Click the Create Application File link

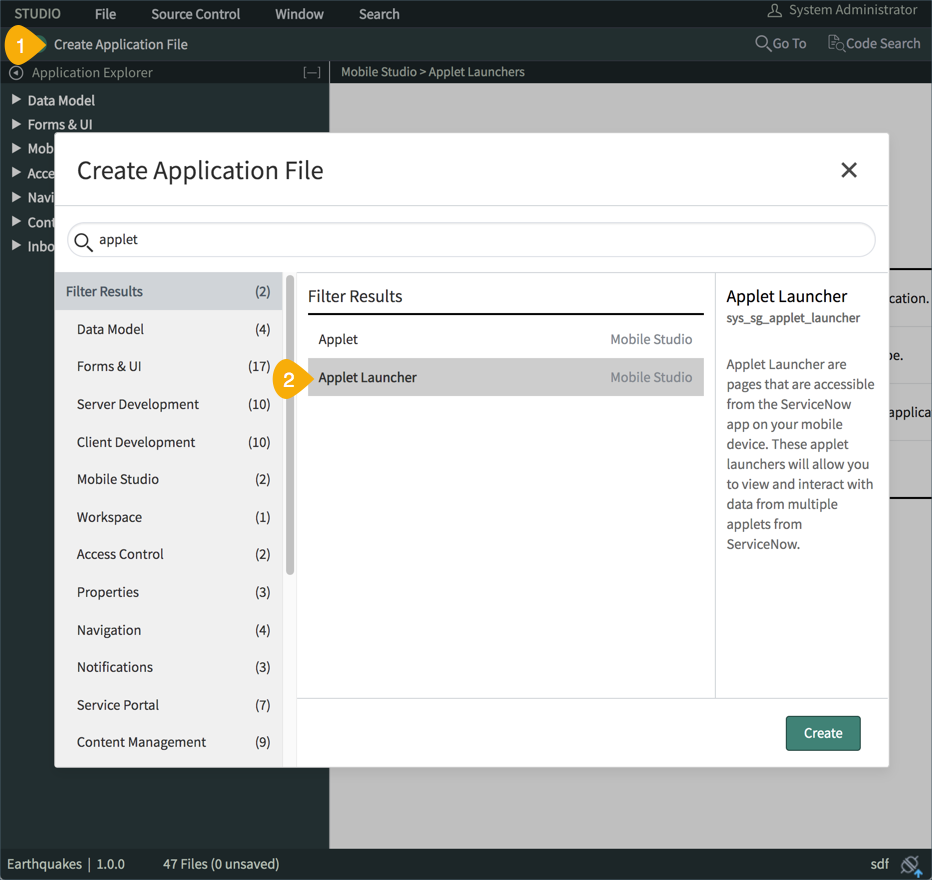[121, 45]
